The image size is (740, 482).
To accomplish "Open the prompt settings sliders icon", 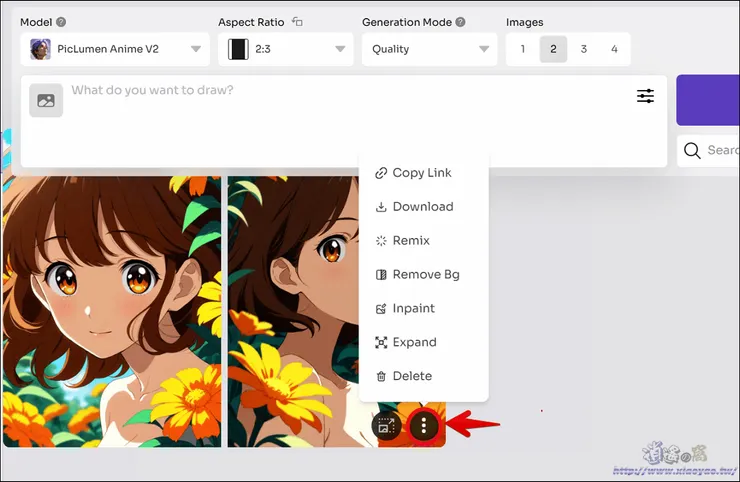I will coord(646,96).
